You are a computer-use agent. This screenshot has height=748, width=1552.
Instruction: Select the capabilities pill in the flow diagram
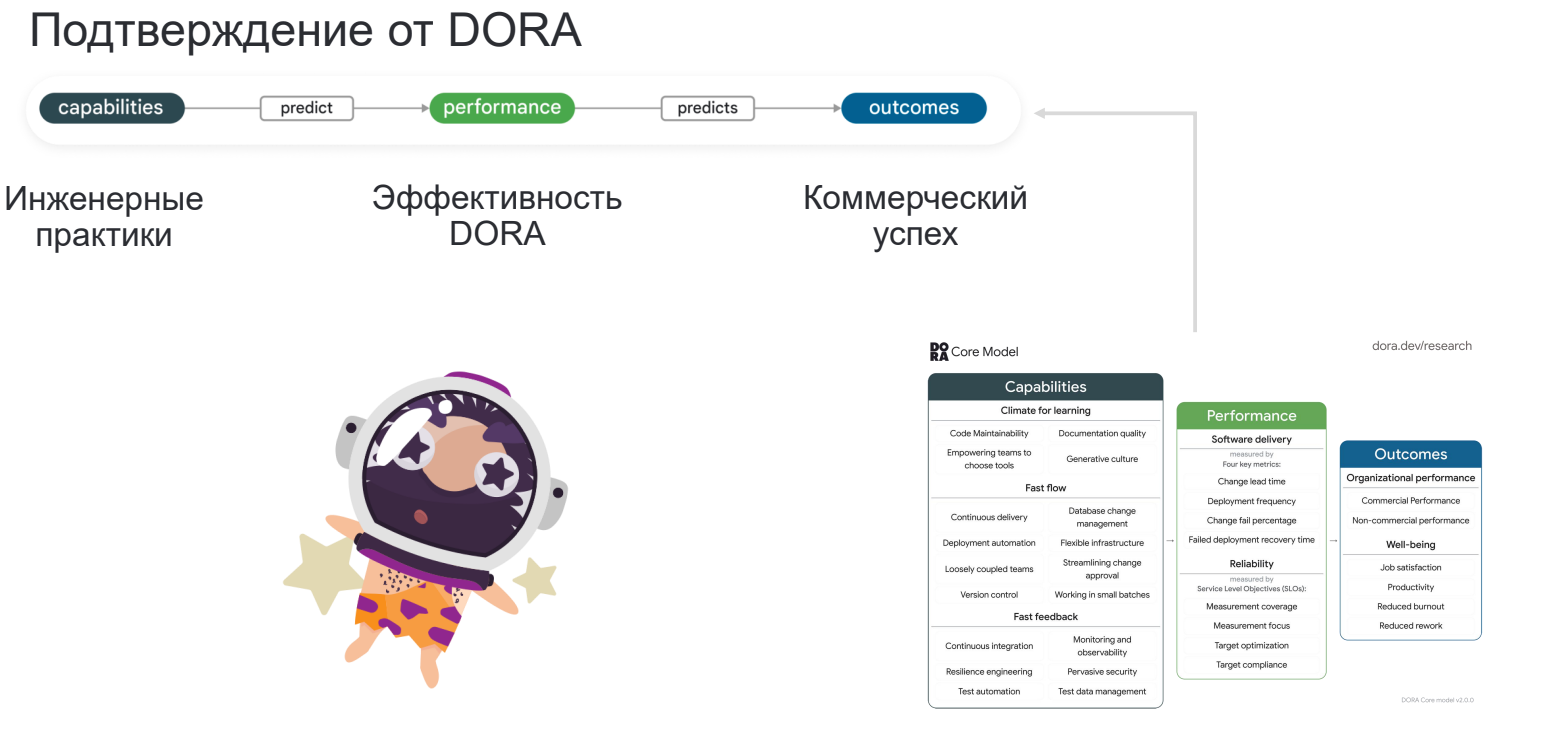coord(111,108)
